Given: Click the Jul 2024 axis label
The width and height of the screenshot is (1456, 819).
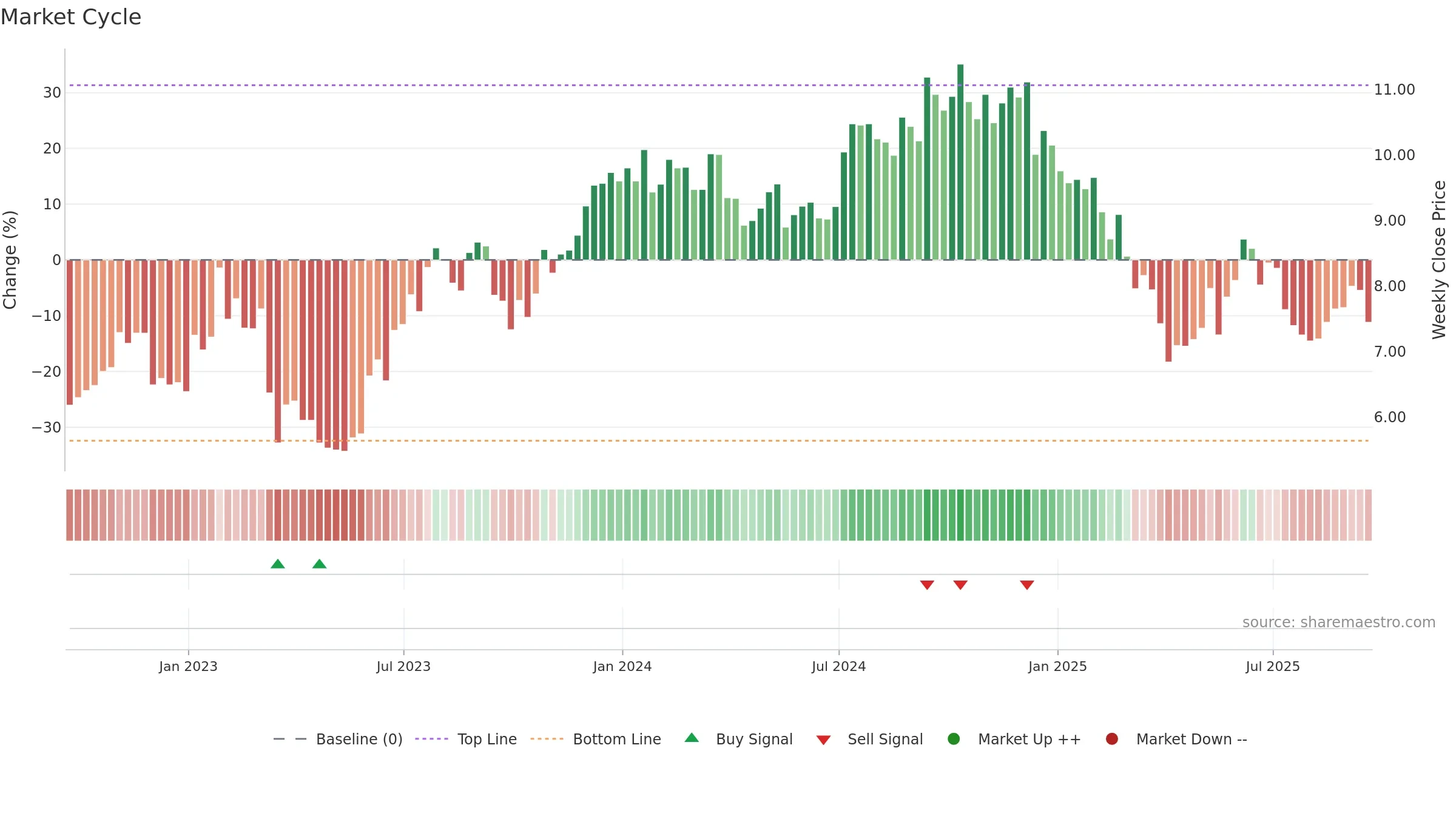Looking at the screenshot, I should pos(839,667).
